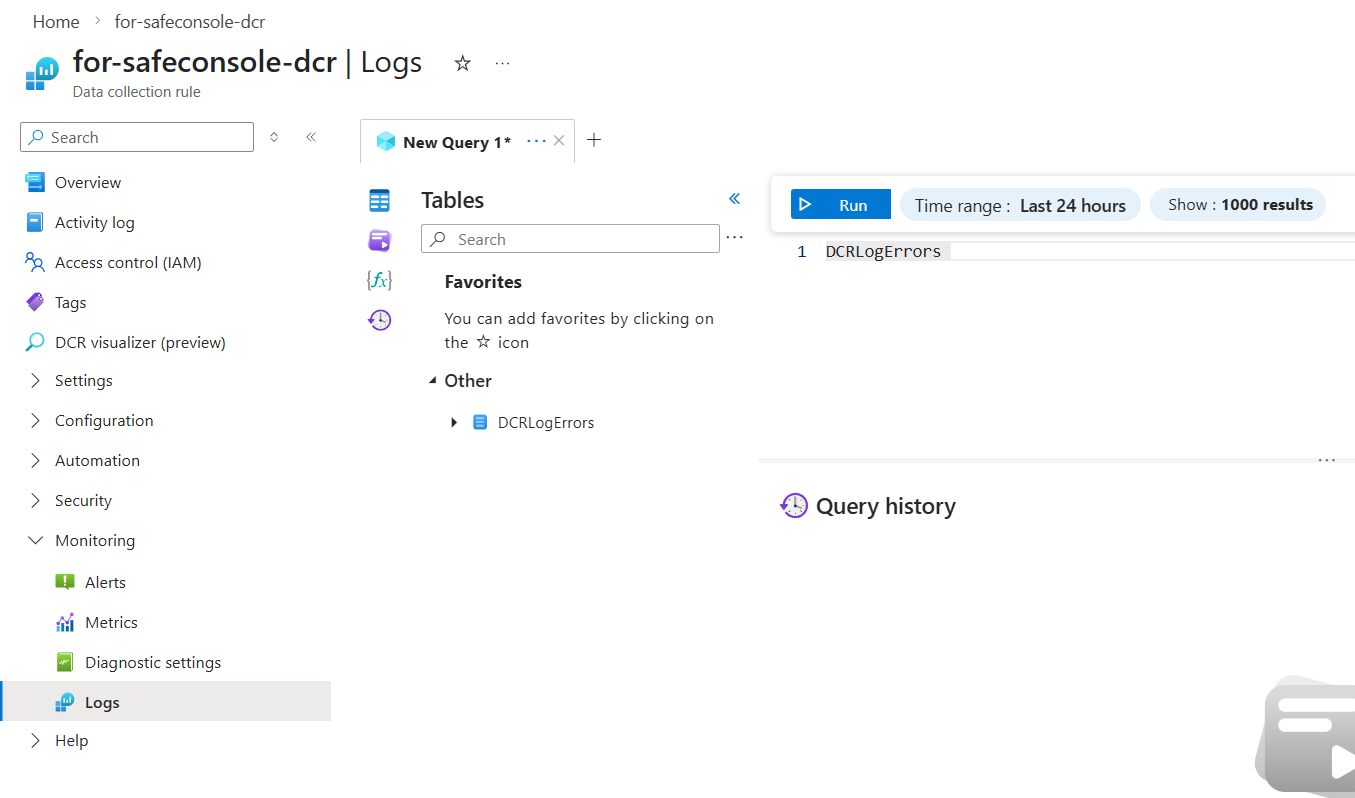
Task: Expand the Automation section
Action: click(36, 460)
